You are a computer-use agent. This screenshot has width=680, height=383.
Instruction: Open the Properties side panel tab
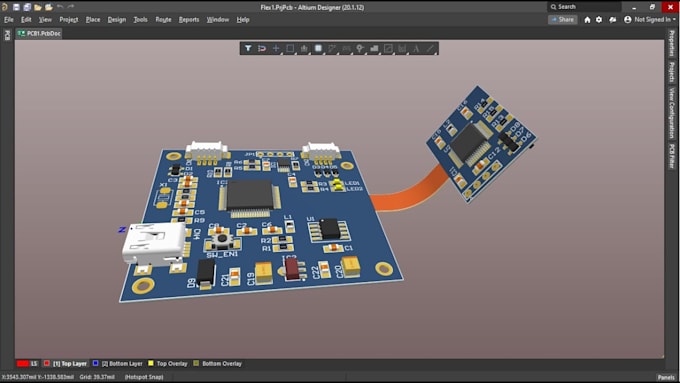coord(671,43)
